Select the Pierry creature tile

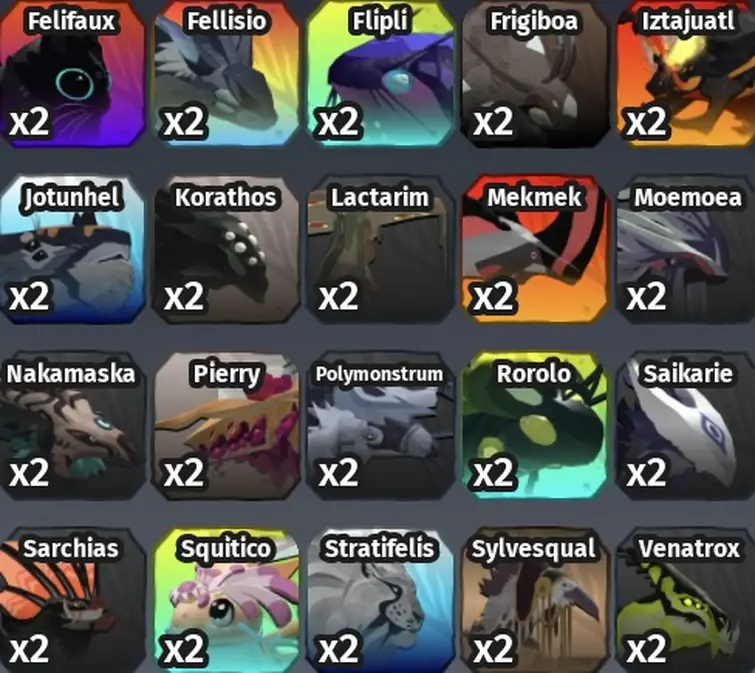[226, 426]
